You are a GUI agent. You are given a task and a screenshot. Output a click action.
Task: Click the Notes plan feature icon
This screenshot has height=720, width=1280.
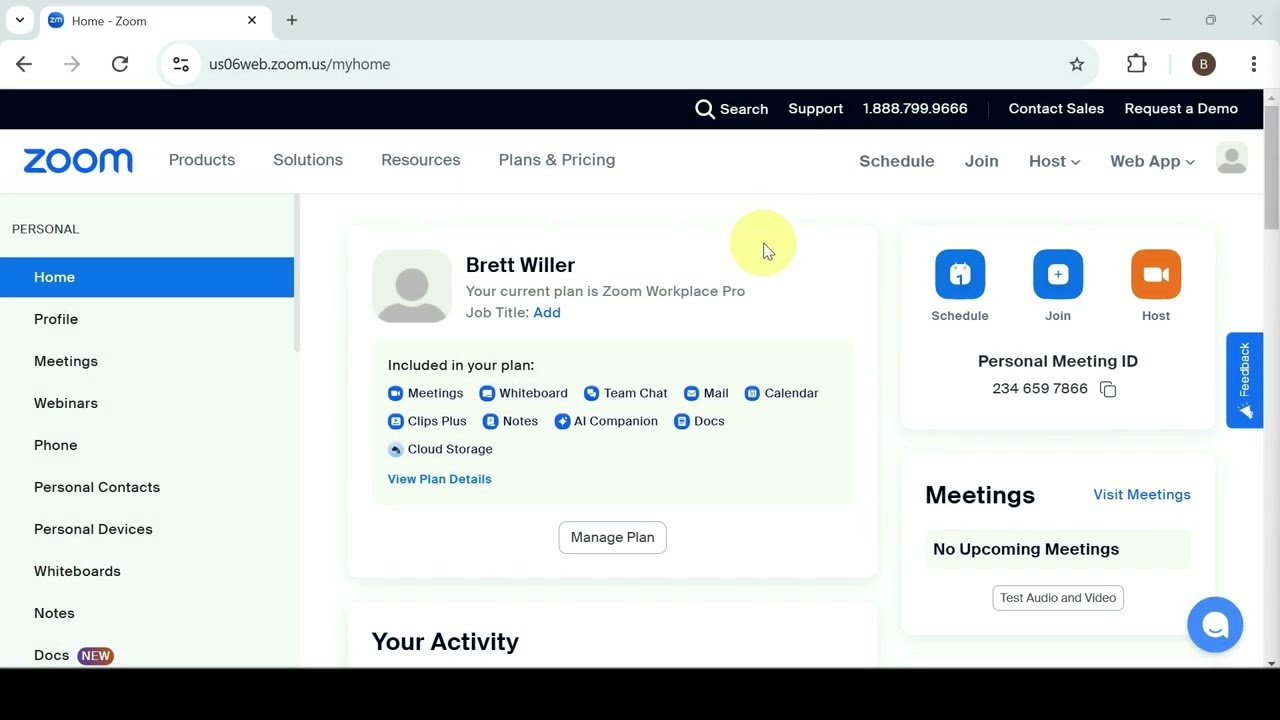(x=490, y=421)
